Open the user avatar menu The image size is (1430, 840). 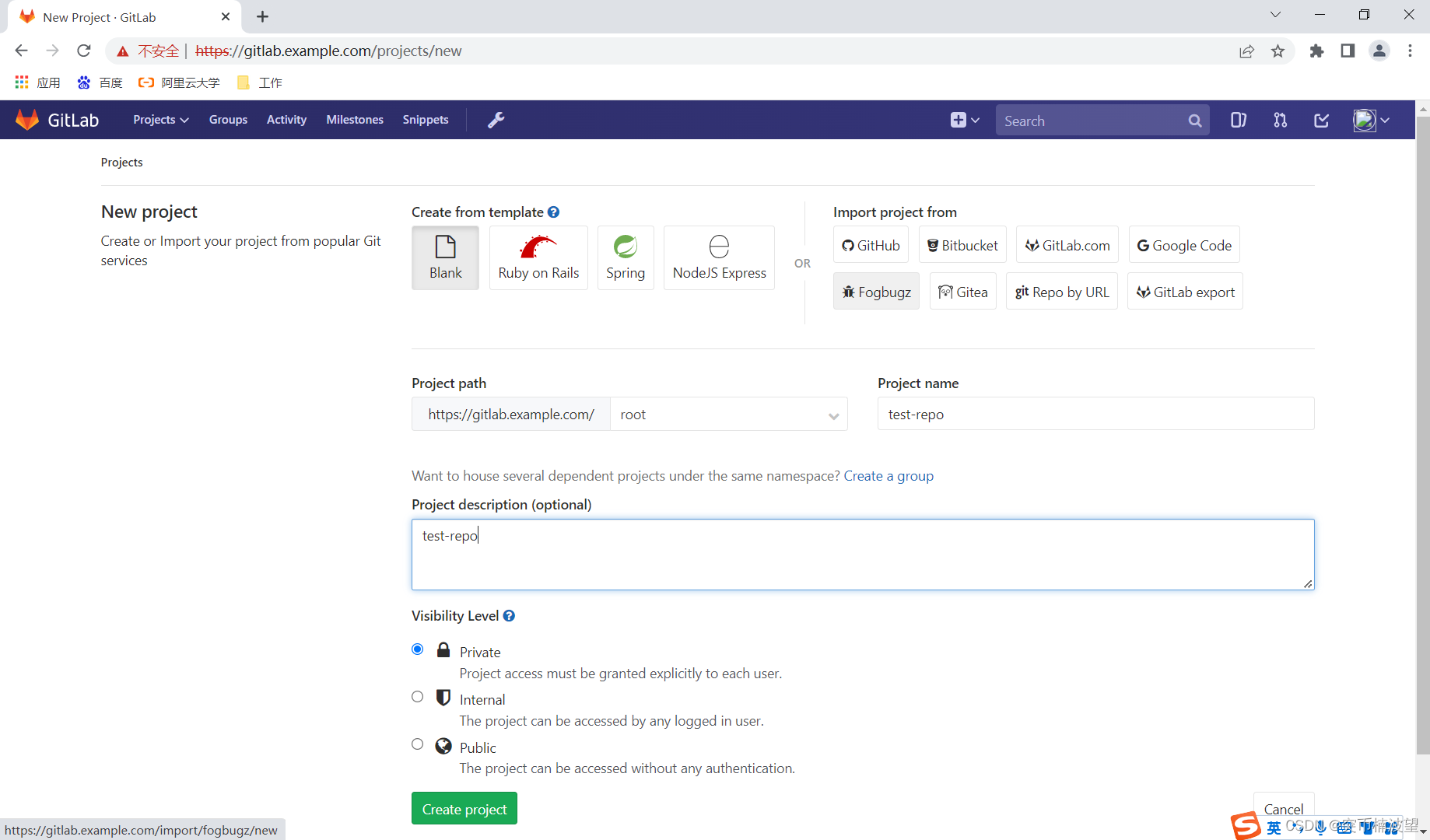(1371, 120)
